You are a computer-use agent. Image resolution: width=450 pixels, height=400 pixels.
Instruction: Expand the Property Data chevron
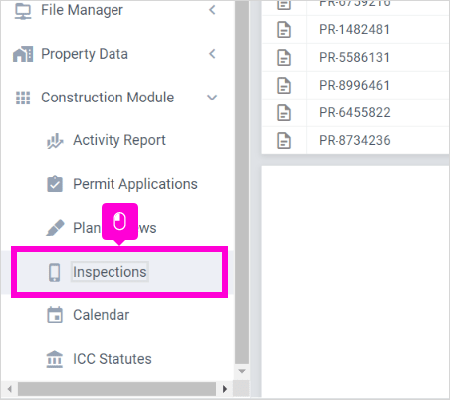coord(212,54)
